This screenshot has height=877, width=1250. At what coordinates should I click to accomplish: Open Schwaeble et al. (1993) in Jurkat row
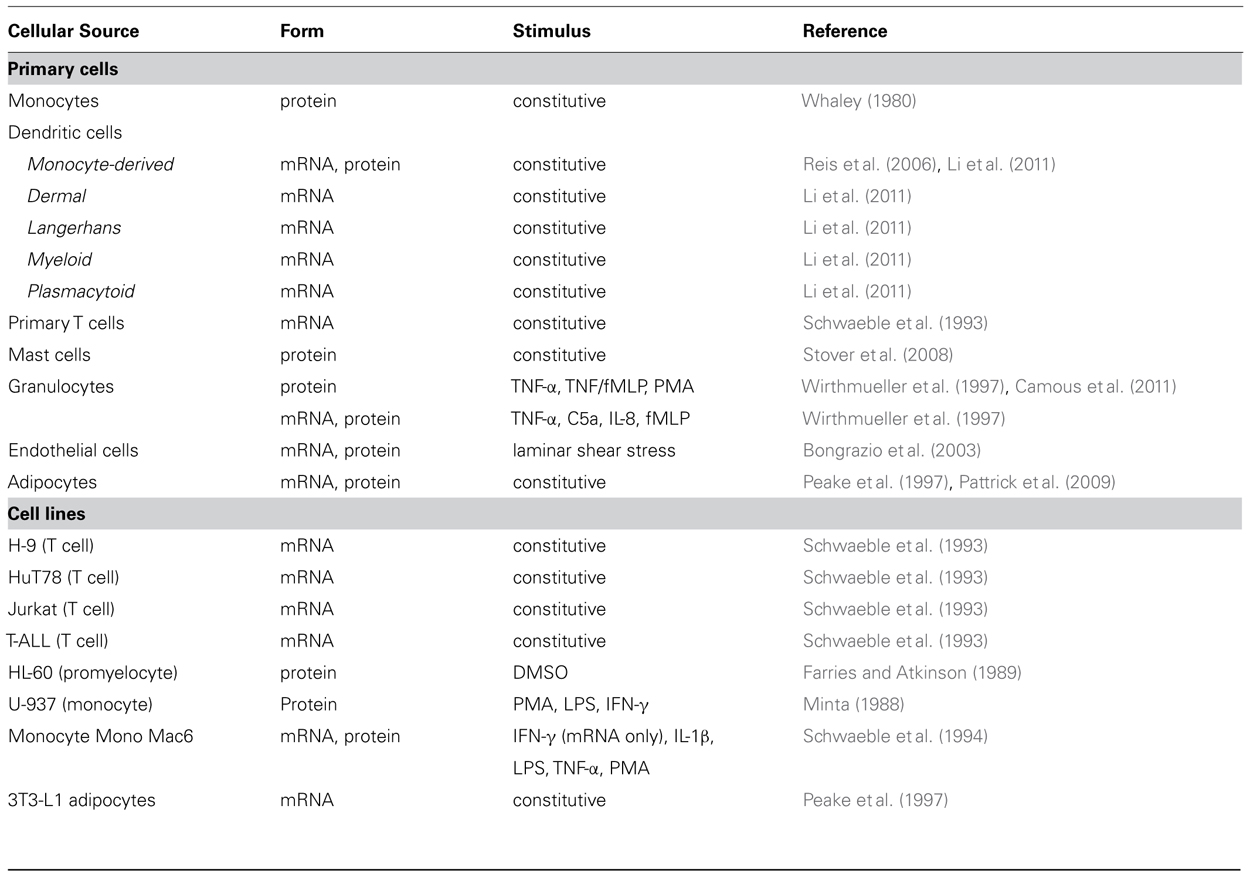point(895,609)
